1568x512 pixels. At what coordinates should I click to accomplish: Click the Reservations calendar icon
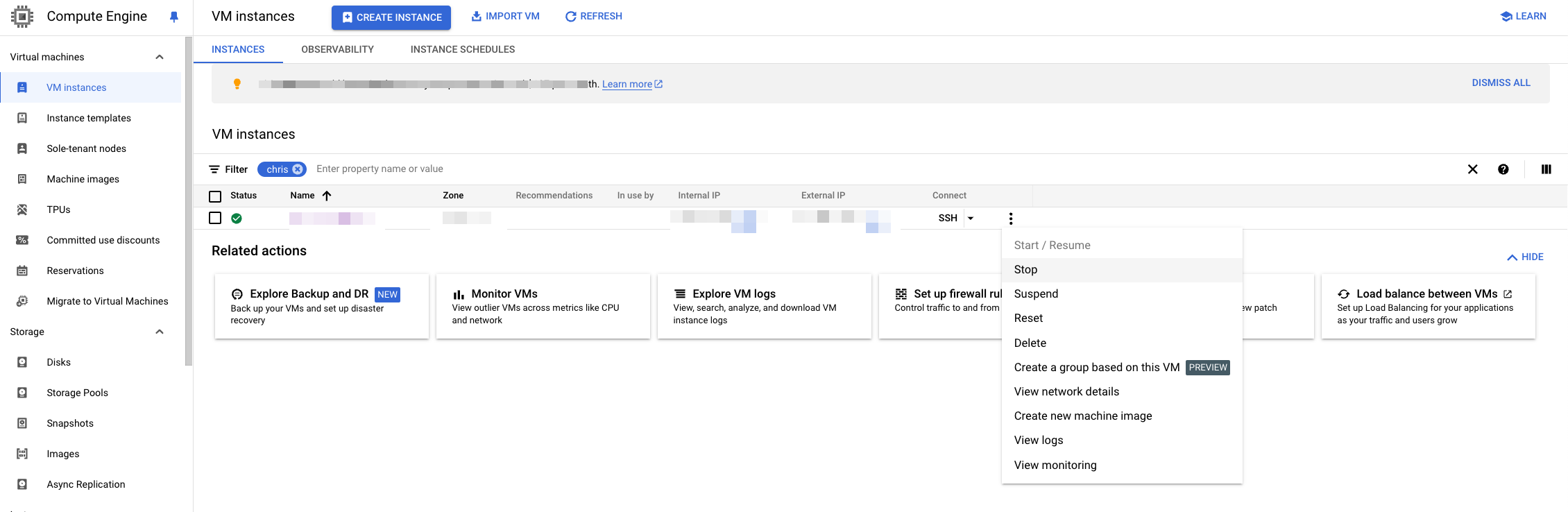click(x=22, y=271)
